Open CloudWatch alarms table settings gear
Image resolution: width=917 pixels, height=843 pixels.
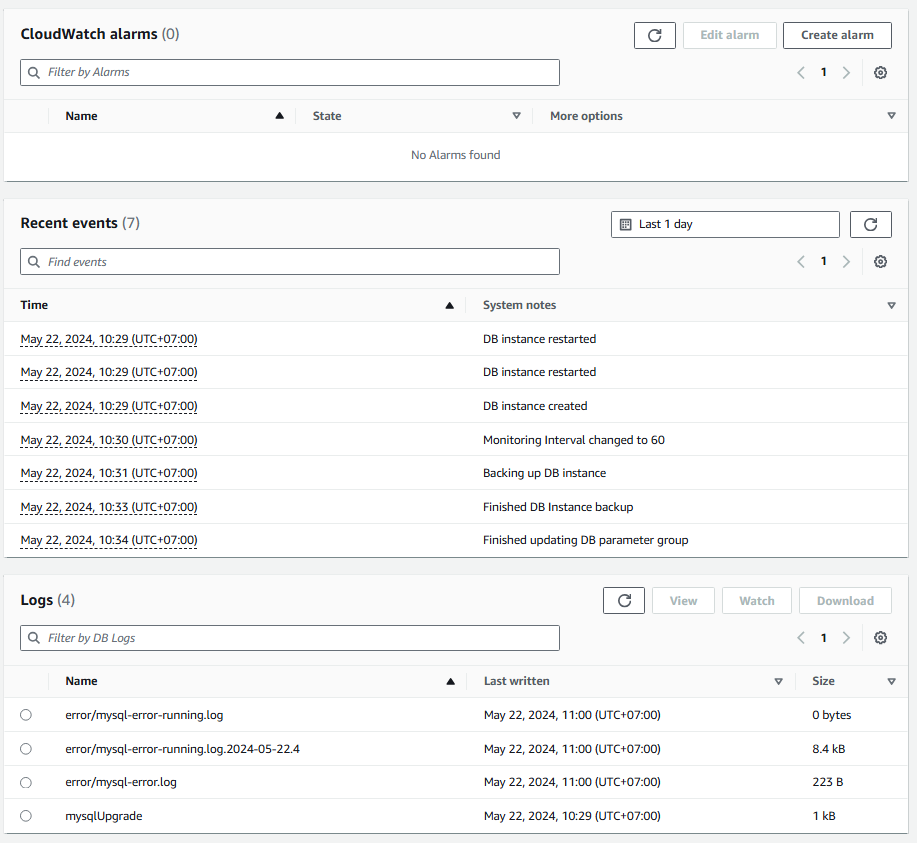click(880, 73)
